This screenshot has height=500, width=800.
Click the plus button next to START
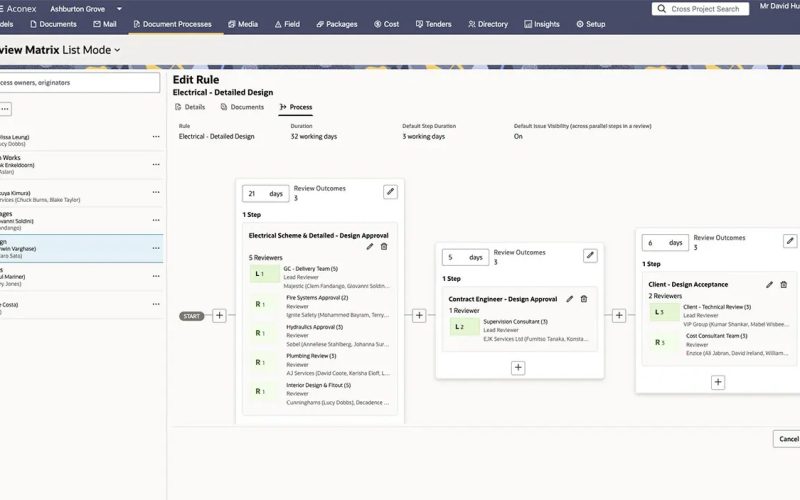(219, 316)
